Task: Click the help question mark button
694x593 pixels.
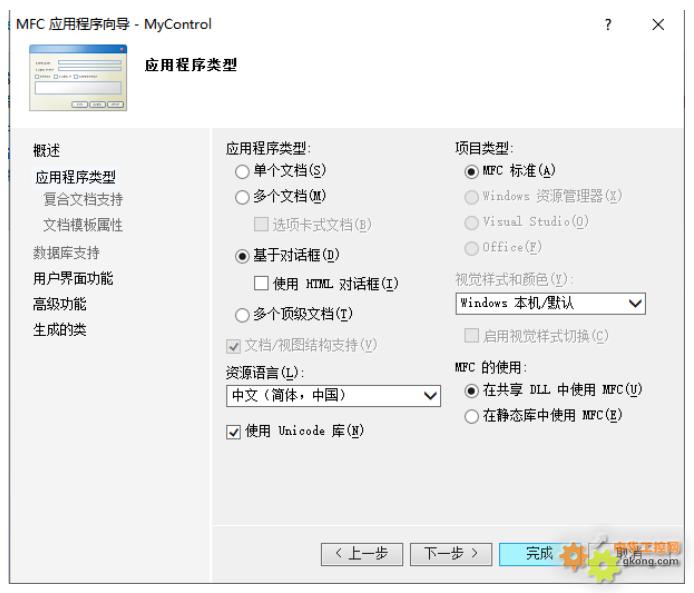Action: [x=608, y=24]
